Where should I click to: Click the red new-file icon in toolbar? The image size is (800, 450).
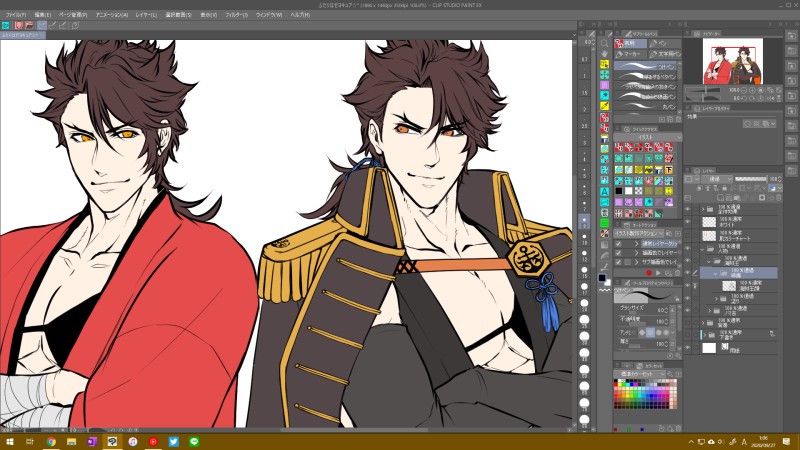[19, 25]
